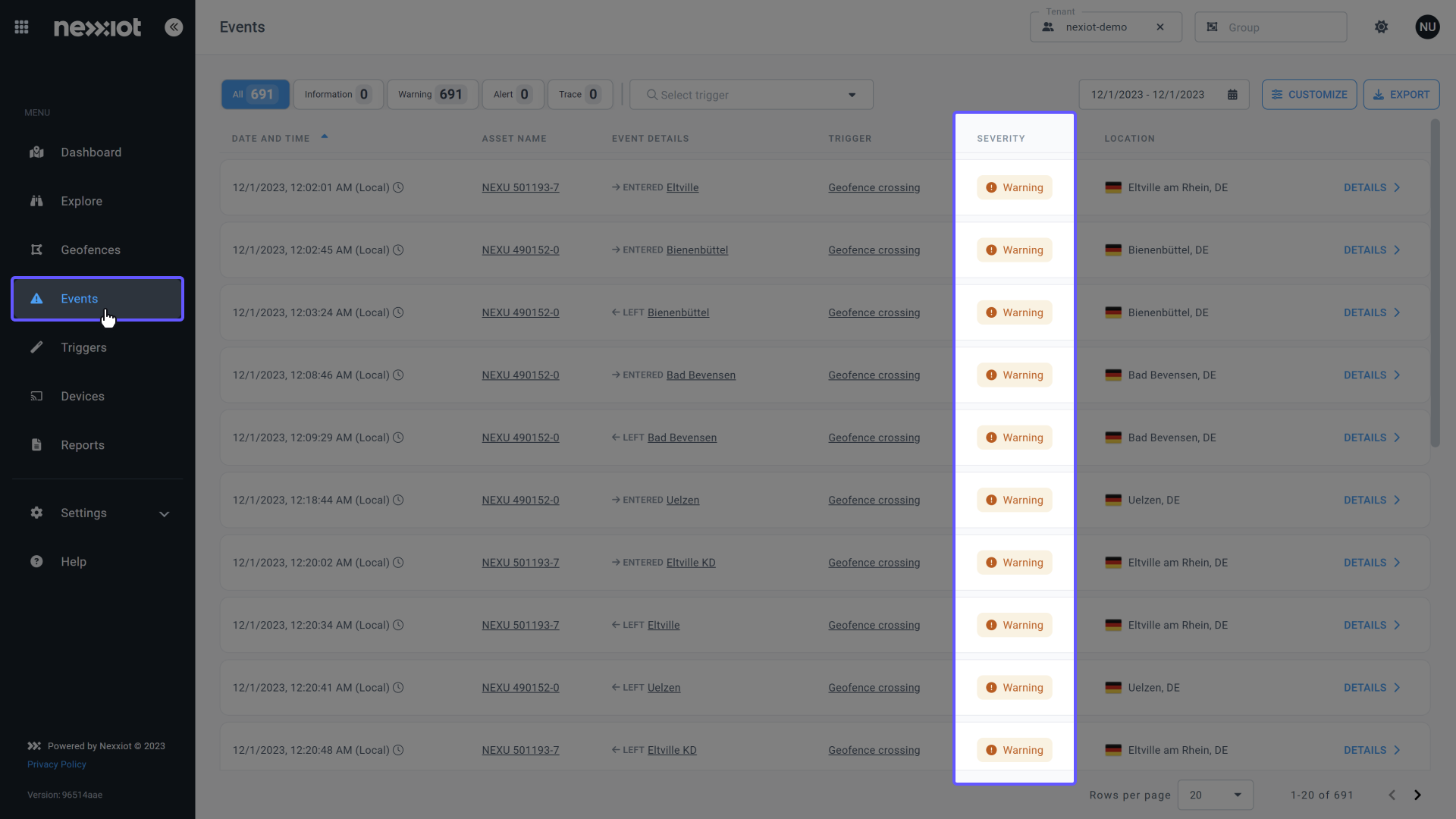Click the EXPORT button
This screenshot has width=1456, height=819.
1401,95
